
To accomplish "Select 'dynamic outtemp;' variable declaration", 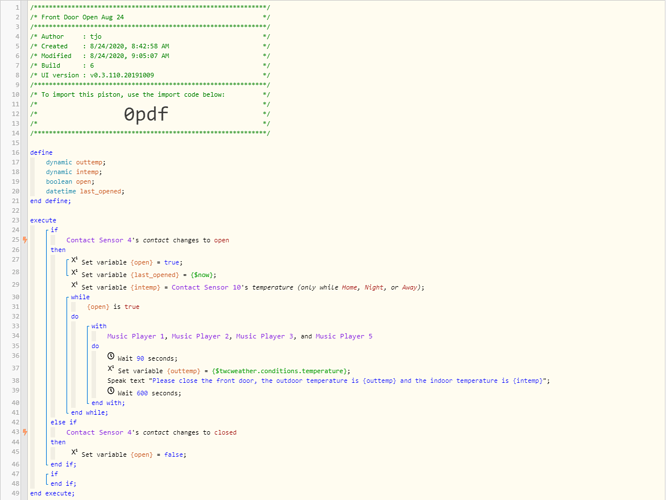I will (76, 162).
